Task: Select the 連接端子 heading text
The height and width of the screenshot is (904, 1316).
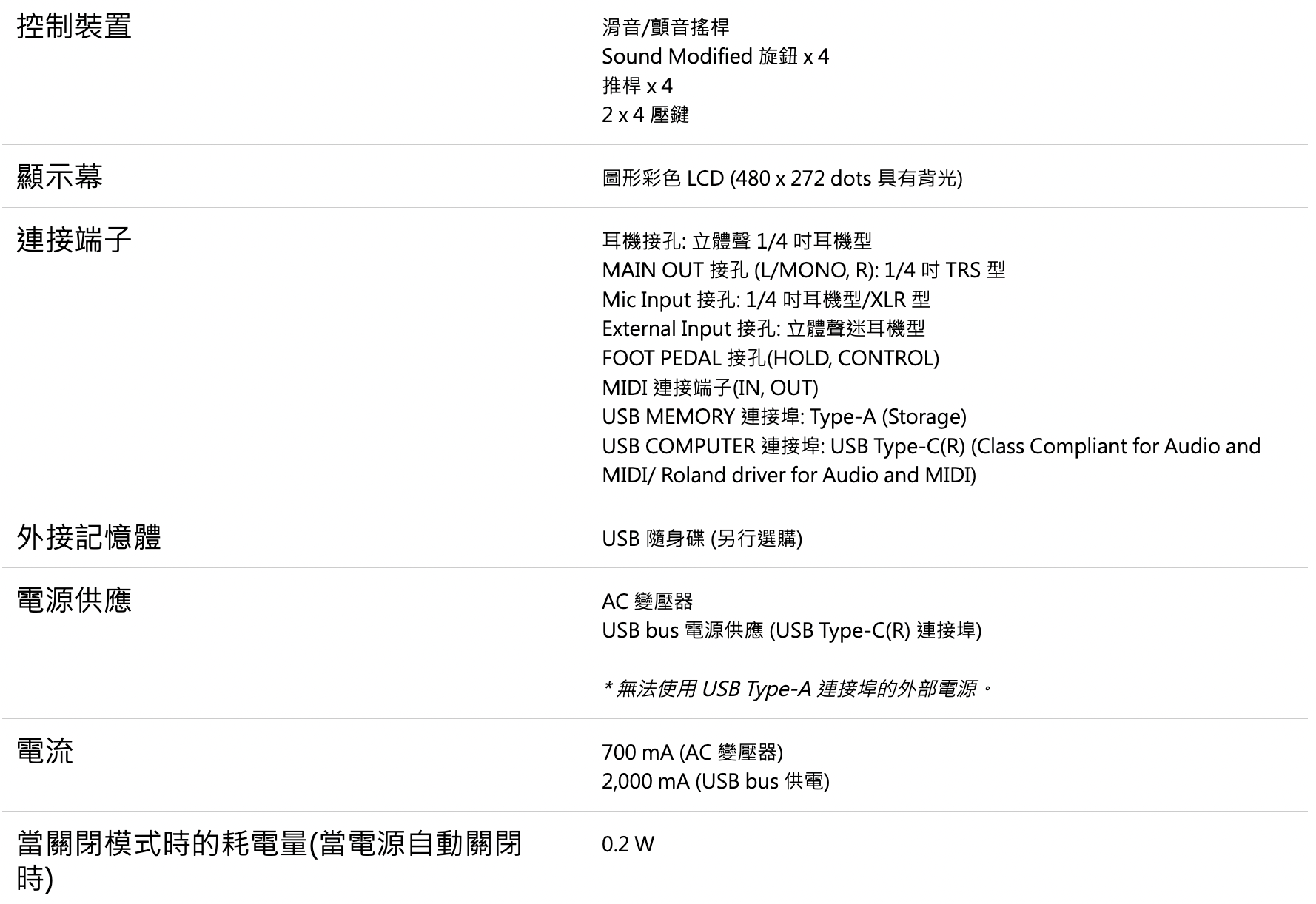Action: 74,240
